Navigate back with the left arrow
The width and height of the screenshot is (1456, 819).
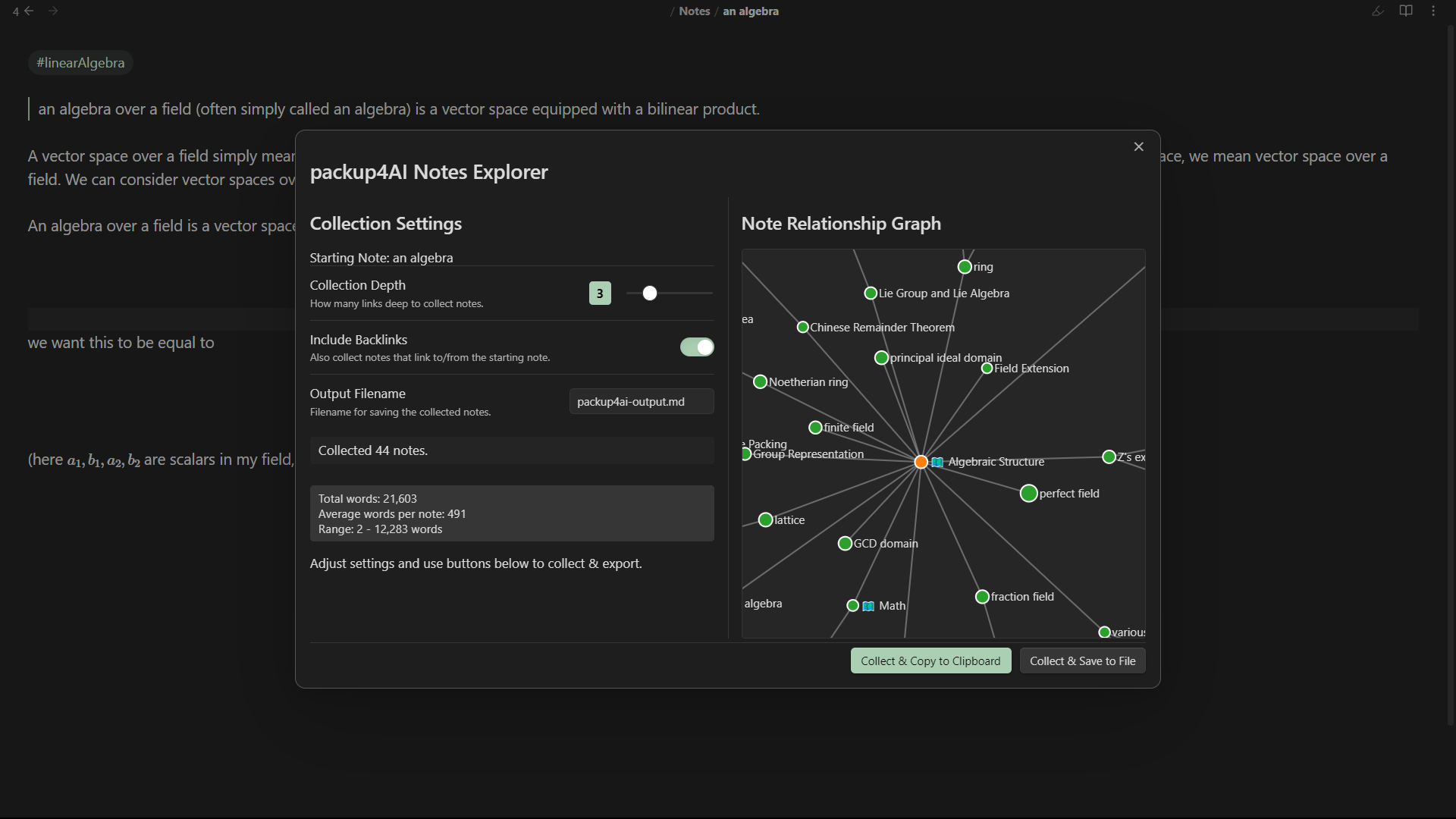click(x=29, y=11)
